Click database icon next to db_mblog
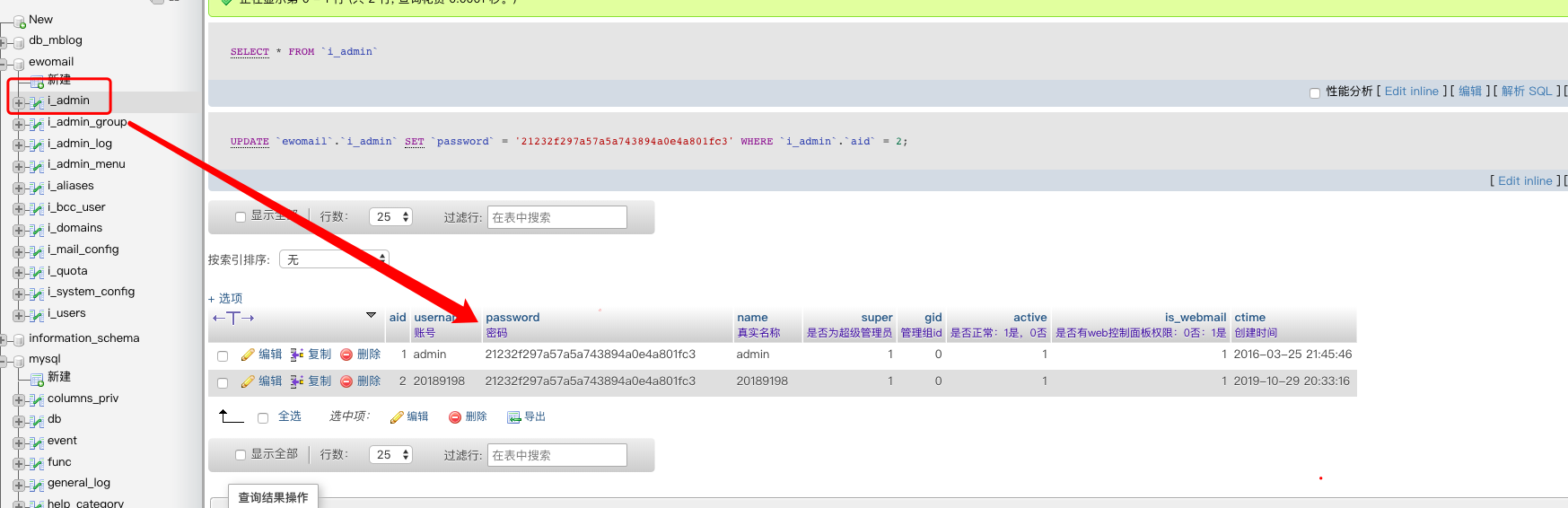The image size is (1568, 508). (19, 41)
